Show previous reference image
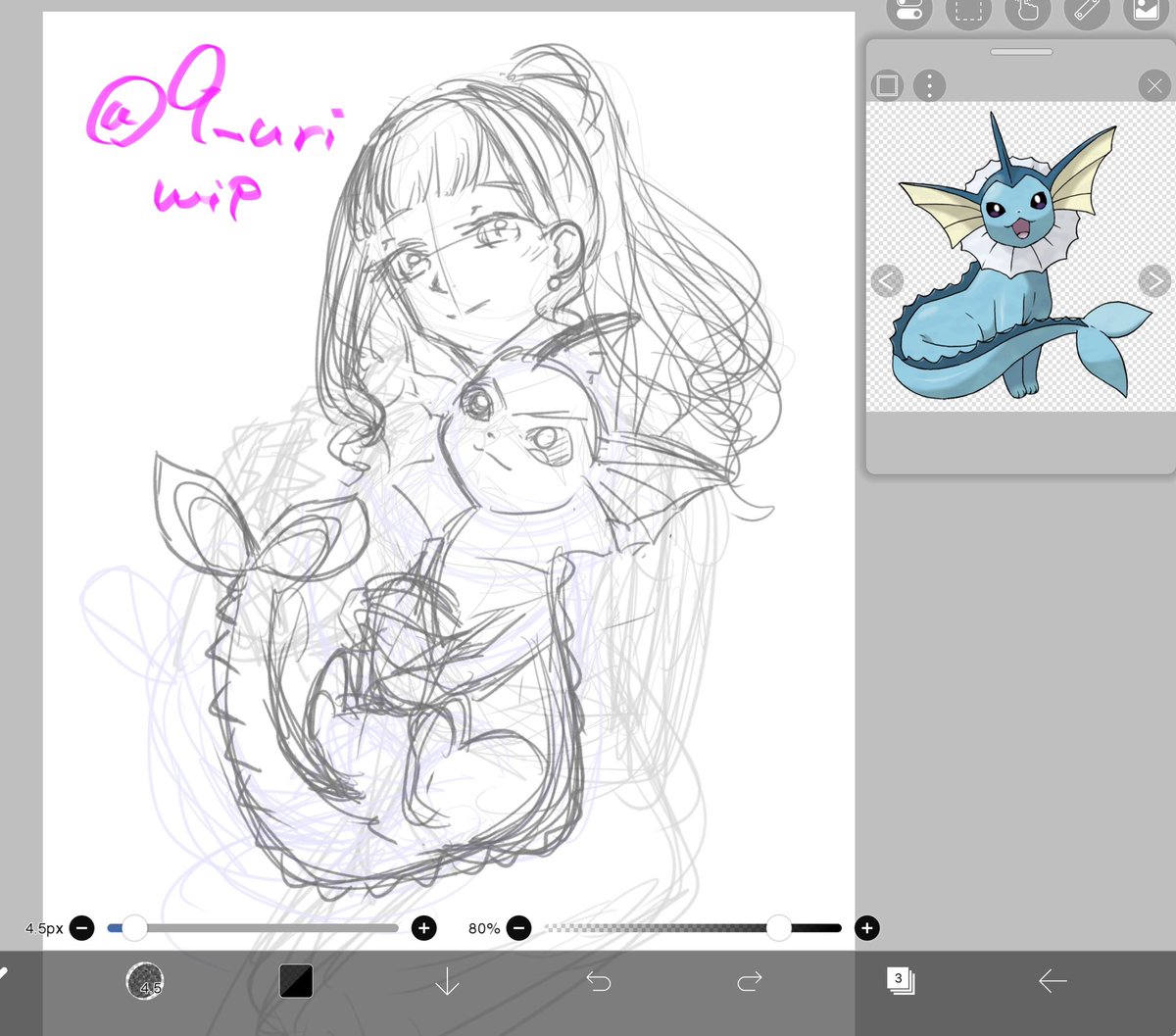This screenshot has width=1176, height=1036. pos(886,282)
